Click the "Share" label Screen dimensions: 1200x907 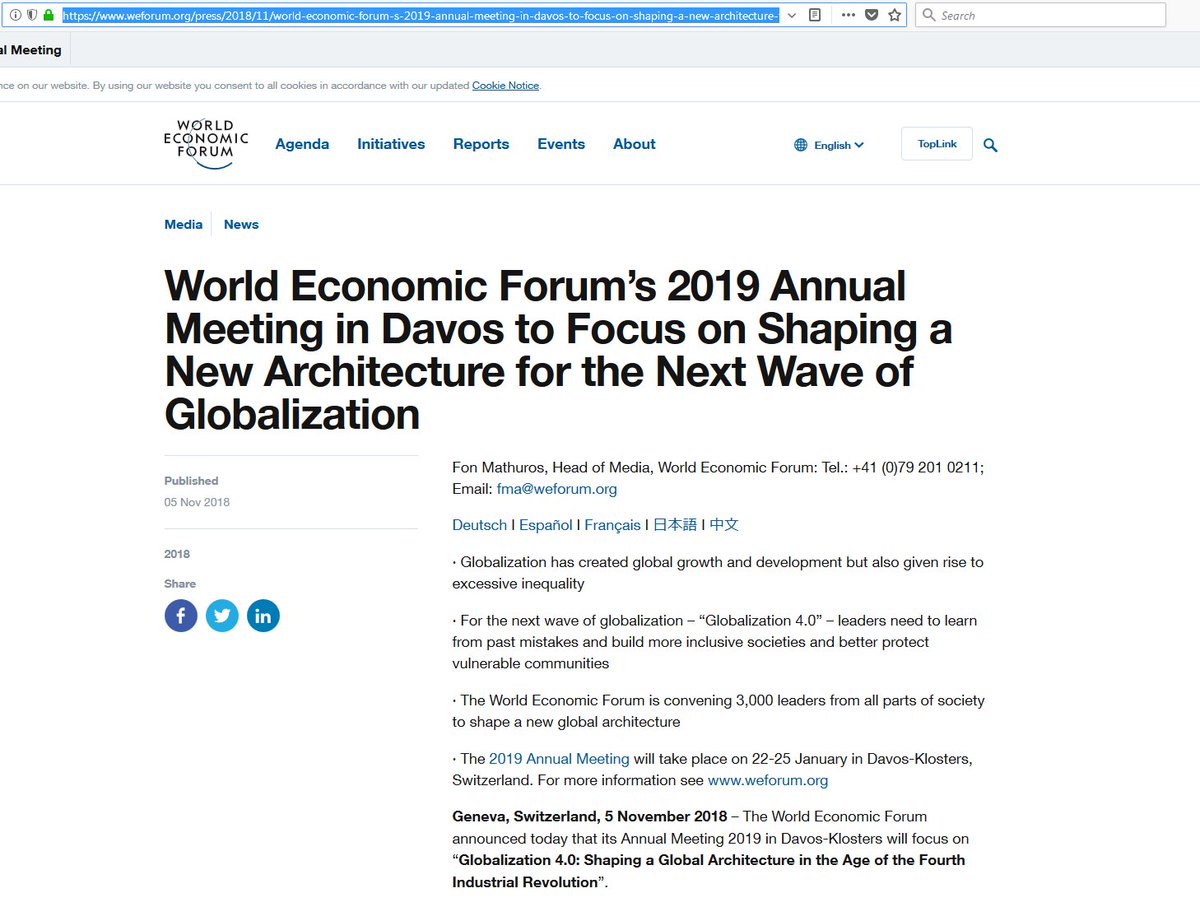point(180,584)
